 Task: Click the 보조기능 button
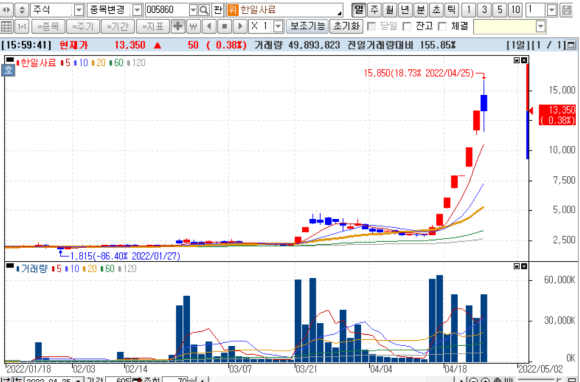[x=307, y=27]
